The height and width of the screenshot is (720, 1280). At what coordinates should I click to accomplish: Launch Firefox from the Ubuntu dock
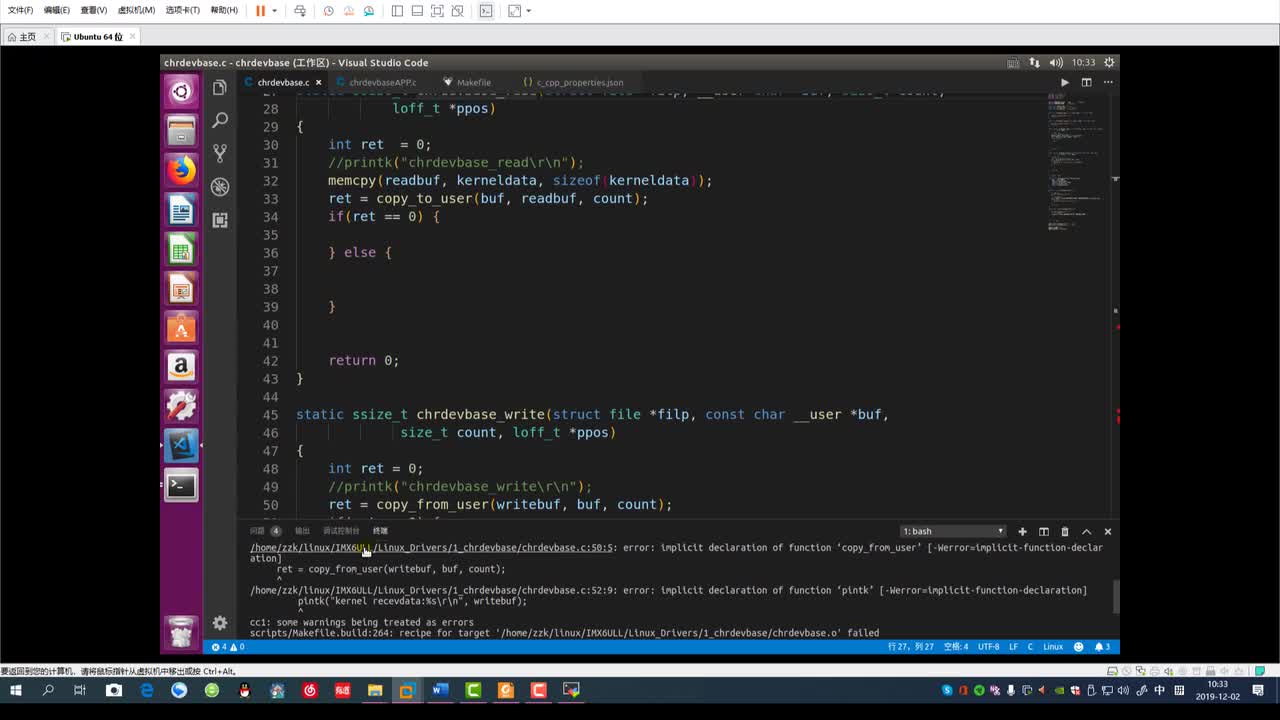(181, 171)
